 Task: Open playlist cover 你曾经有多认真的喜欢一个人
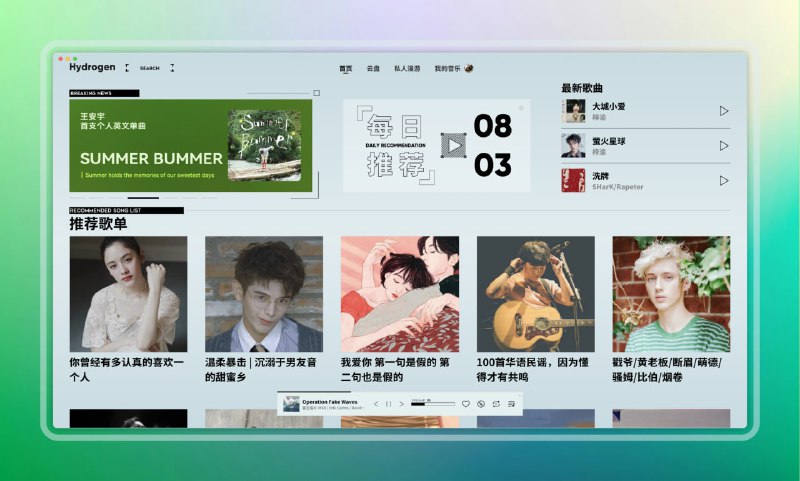[128, 294]
